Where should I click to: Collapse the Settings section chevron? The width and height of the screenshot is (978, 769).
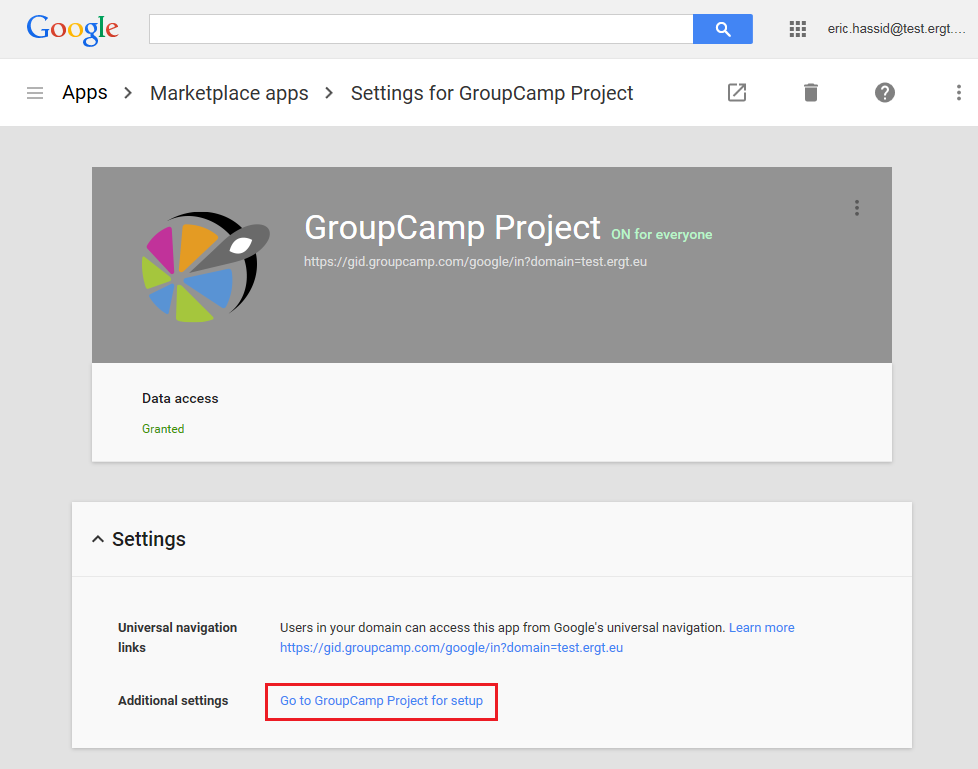coord(98,539)
